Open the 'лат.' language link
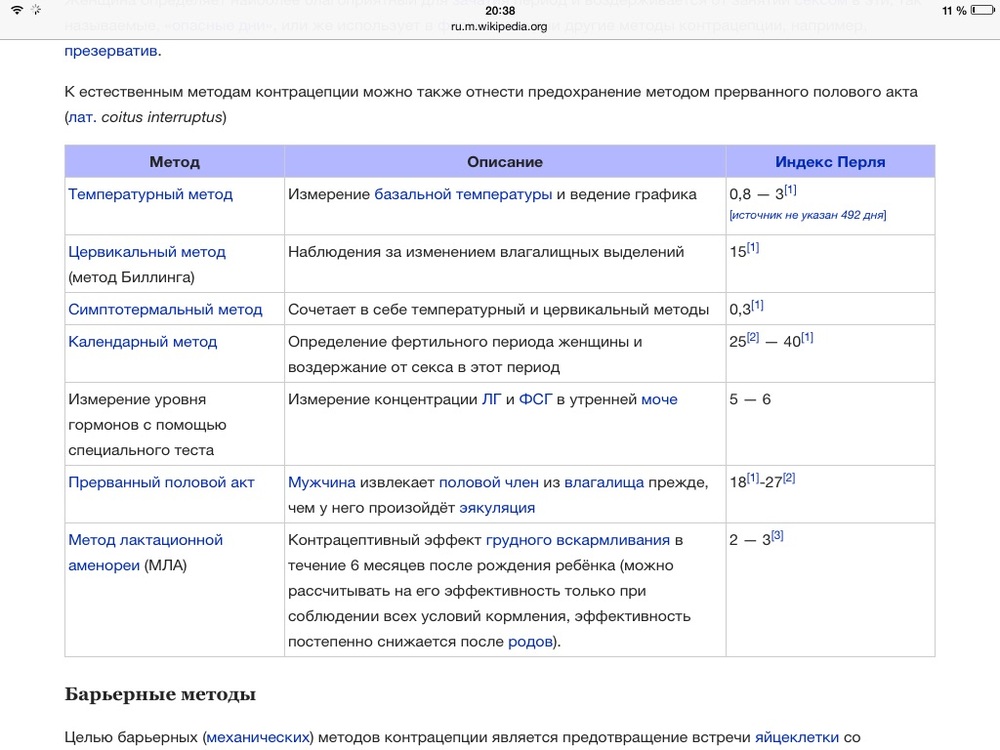 coord(81,117)
